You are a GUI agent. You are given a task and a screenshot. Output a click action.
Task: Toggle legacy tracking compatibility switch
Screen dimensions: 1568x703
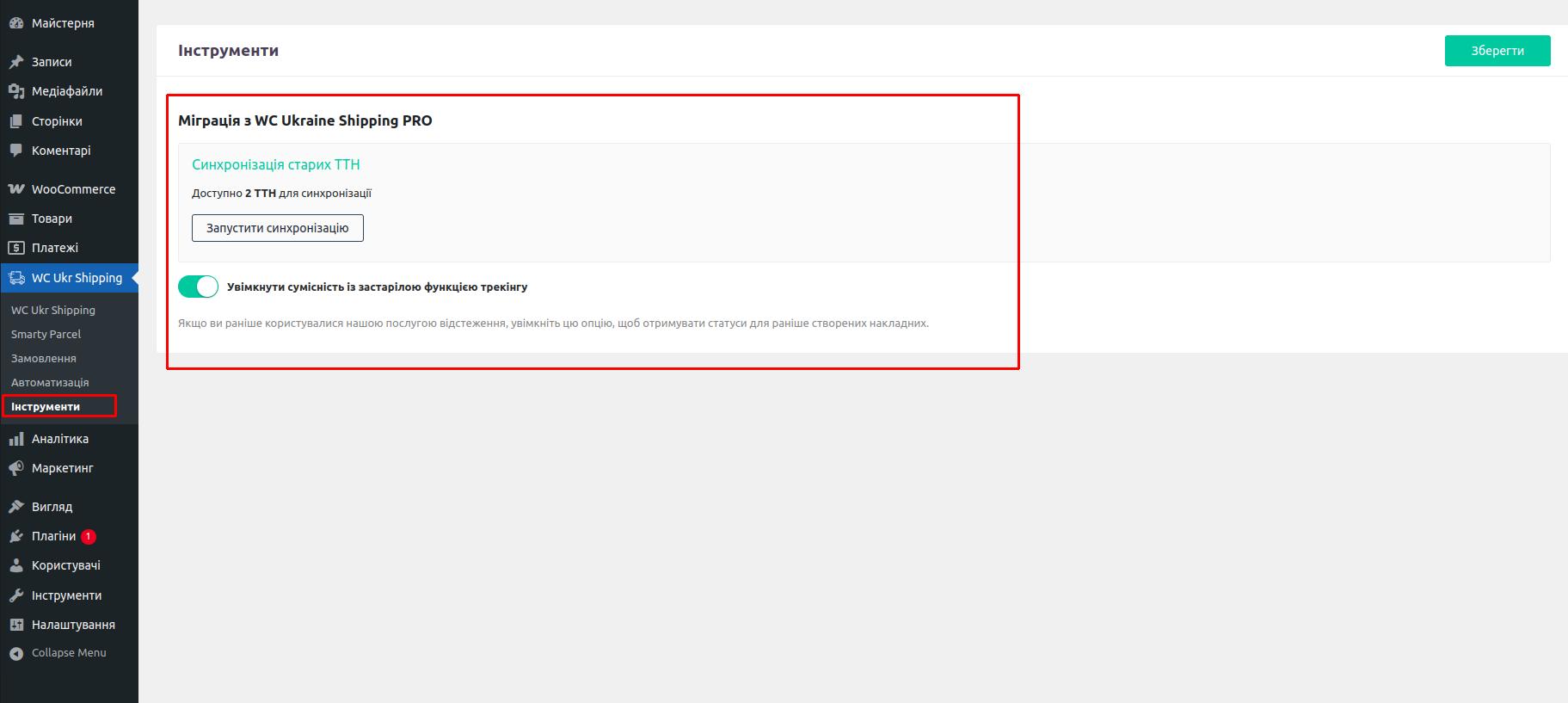click(198, 287)
